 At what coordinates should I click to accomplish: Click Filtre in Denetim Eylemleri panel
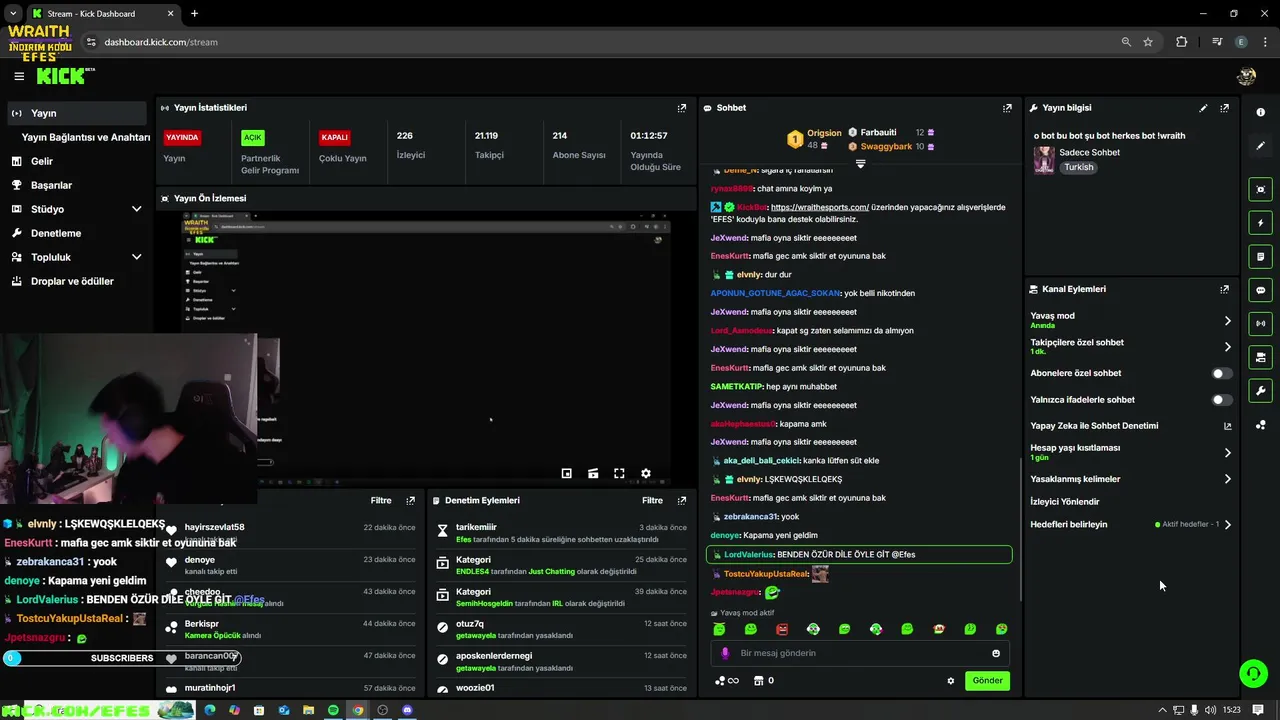(653, 501)
